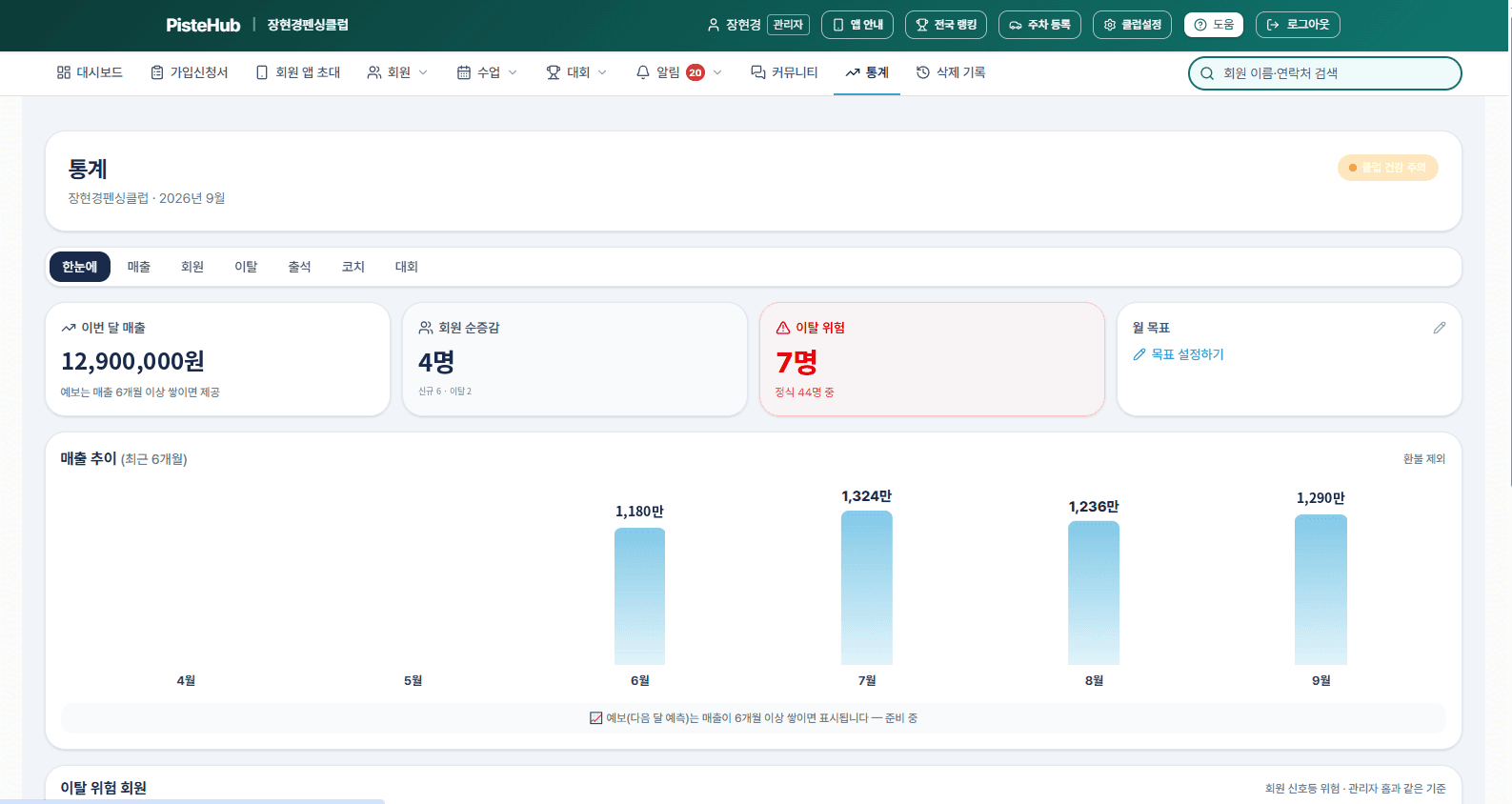The height and width of the screenshot is (804, 1512).
Task: Click the 대회 trophy icon in the top navigation
Action: click(x=554, y=72)
